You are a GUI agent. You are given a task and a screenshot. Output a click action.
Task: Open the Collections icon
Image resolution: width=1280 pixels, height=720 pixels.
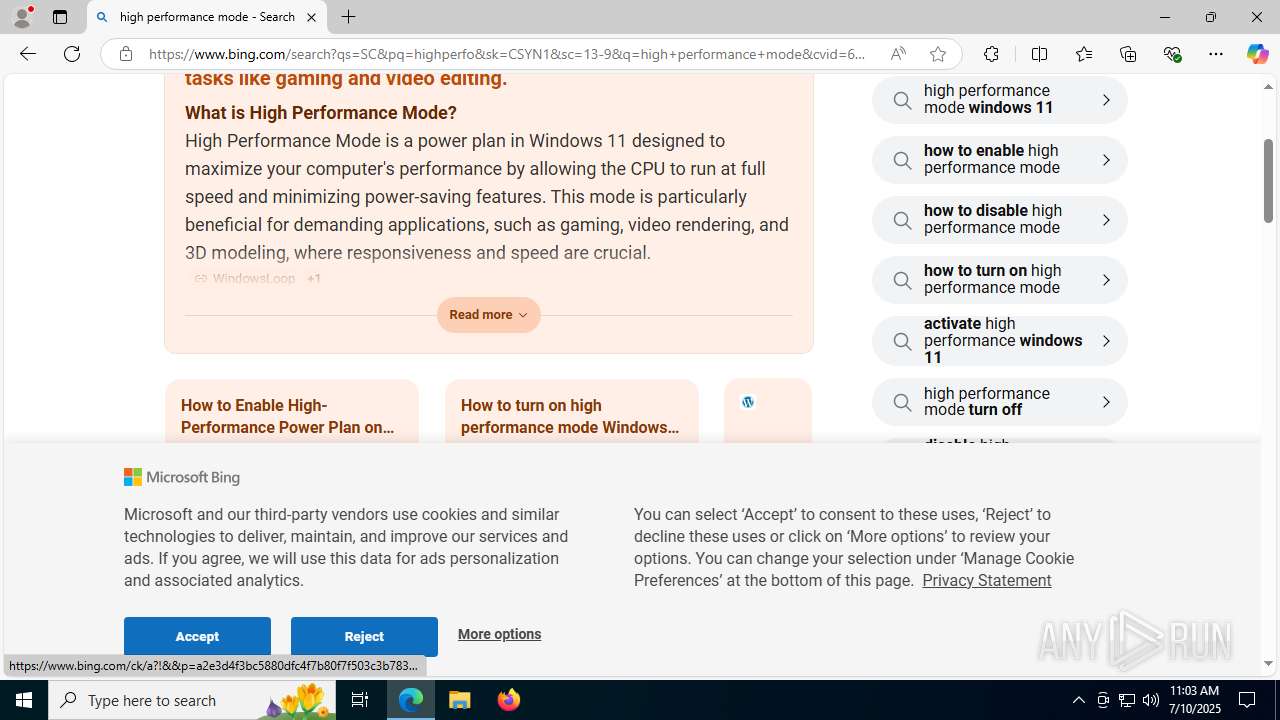pos(1128,54)
